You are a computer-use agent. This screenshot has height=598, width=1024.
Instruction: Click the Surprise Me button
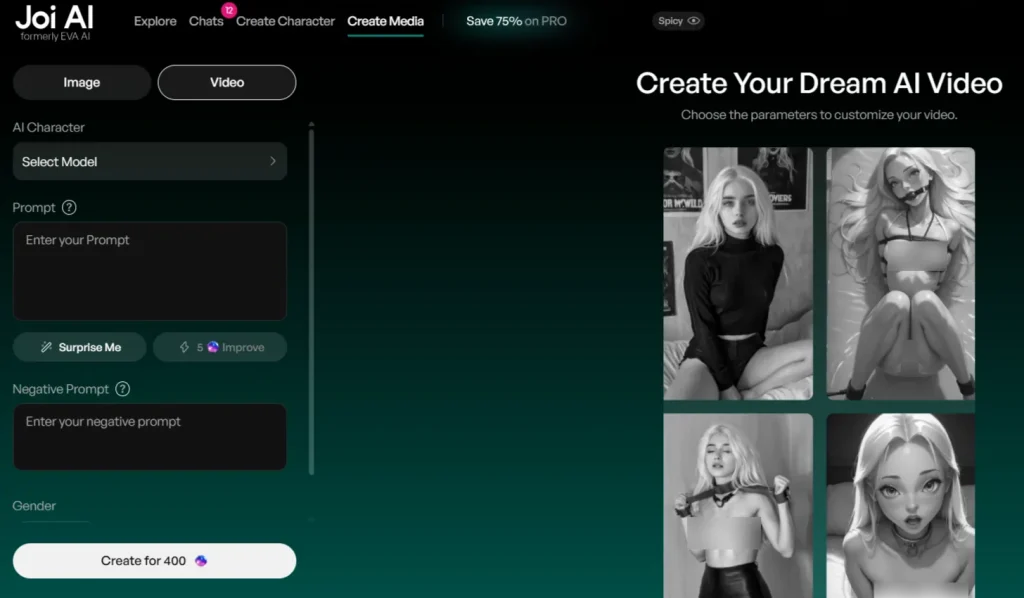coord(80,347)
